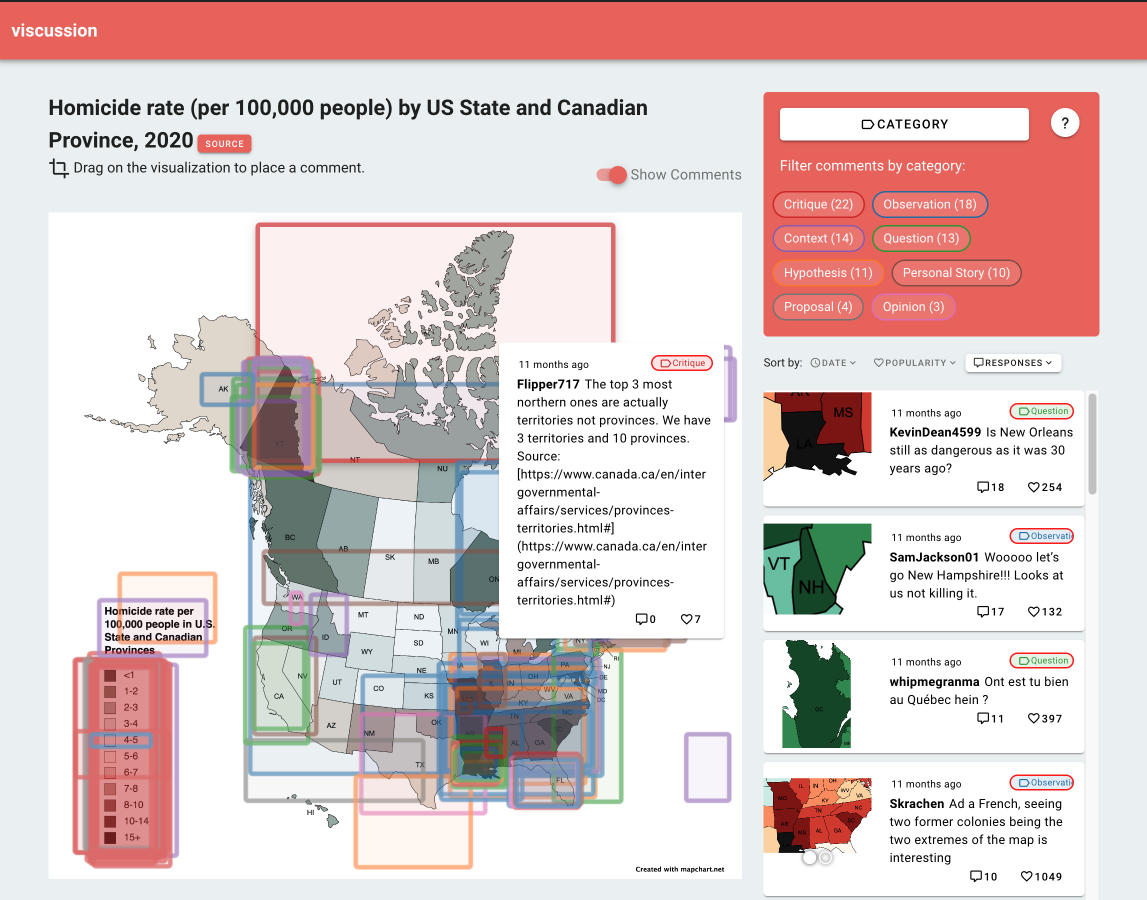Sort comments by Date

(x=833, y=363)
